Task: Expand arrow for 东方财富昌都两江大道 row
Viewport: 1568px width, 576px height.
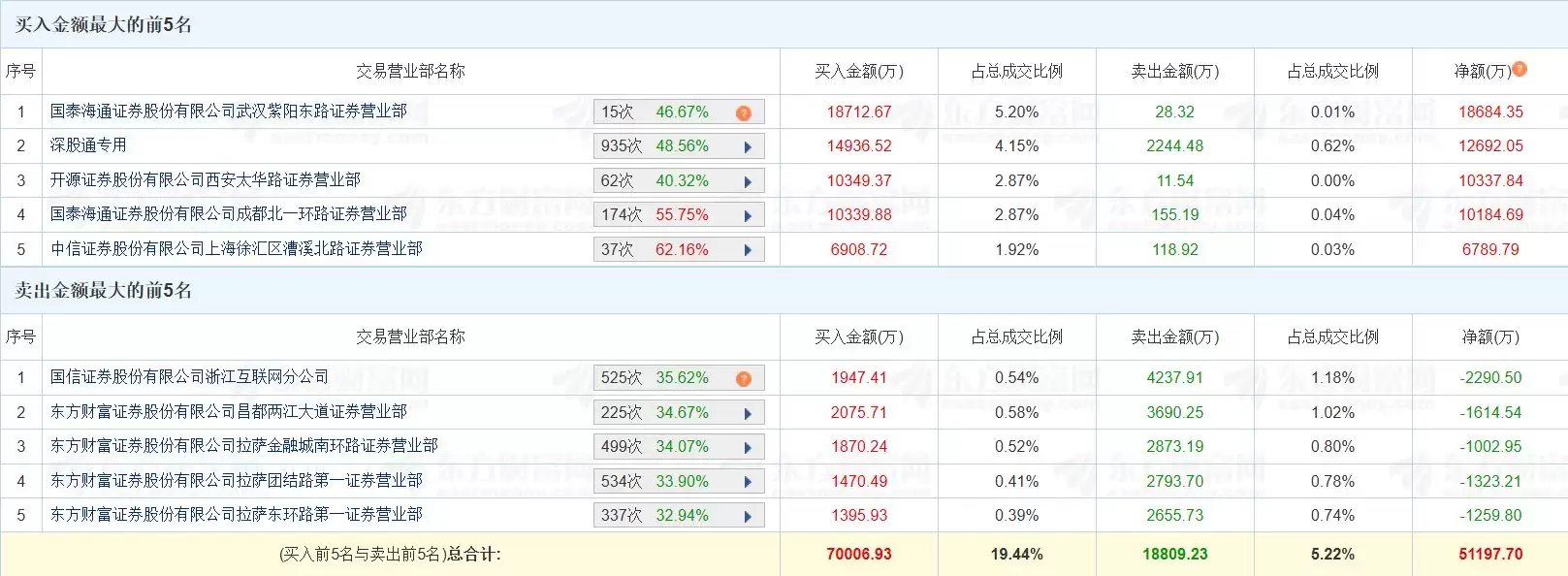Action: [x=748, y=413]
